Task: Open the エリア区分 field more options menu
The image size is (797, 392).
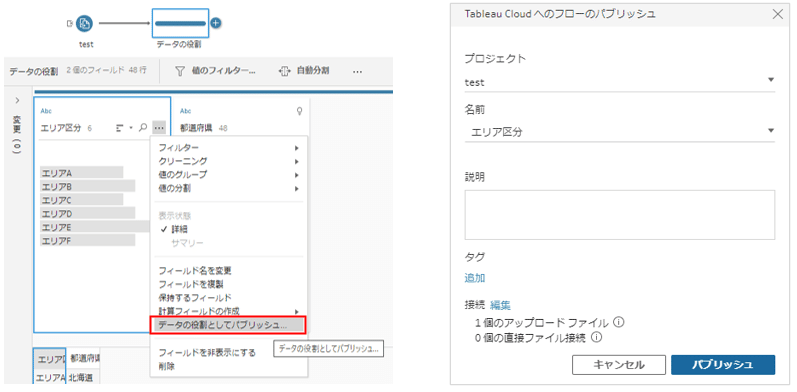Action: click(159, 128)
